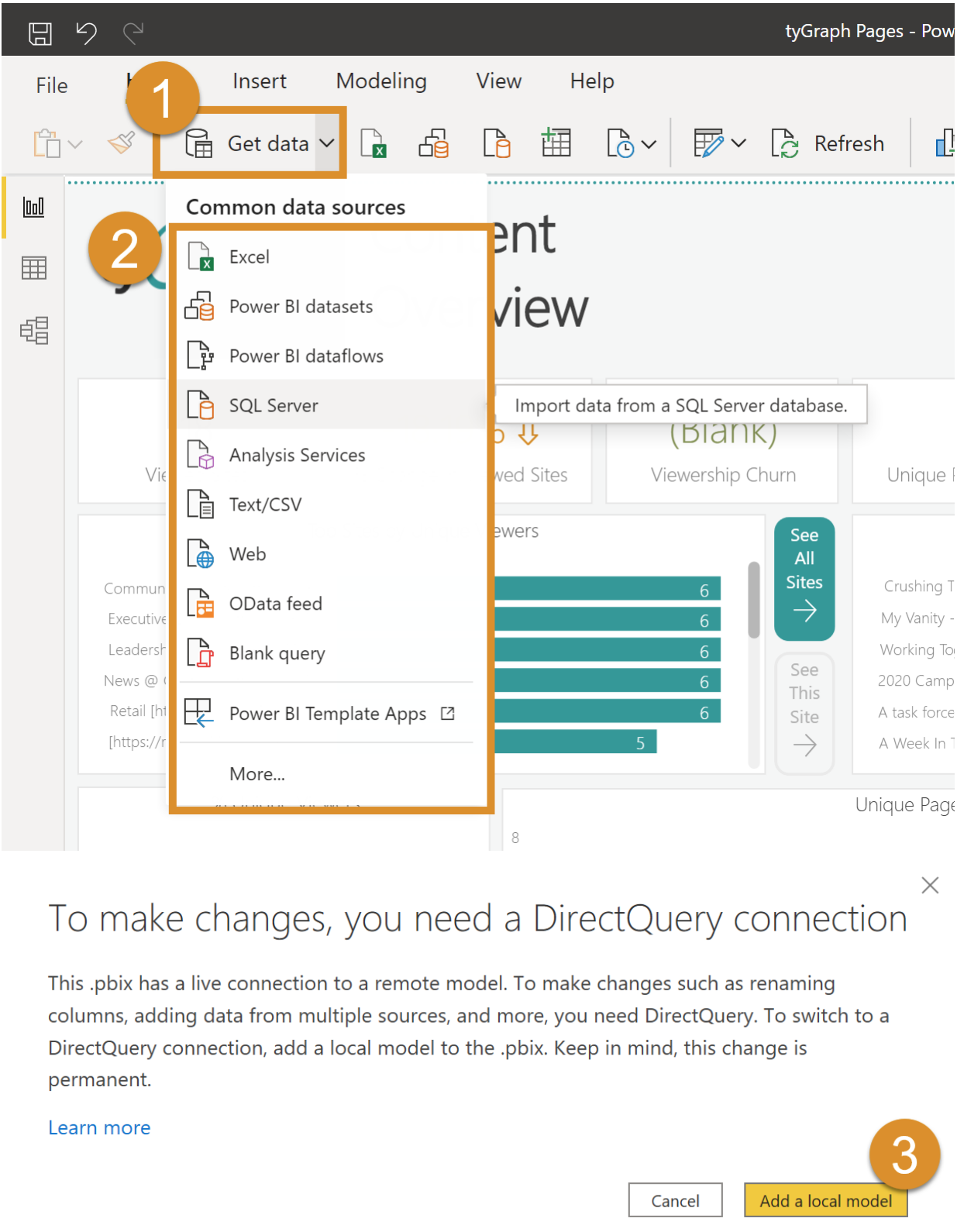Image resolution: width=957 pixels, height=1232 pixels.
Task: Close the DirectQuery connection dialog
Action: 930,885
